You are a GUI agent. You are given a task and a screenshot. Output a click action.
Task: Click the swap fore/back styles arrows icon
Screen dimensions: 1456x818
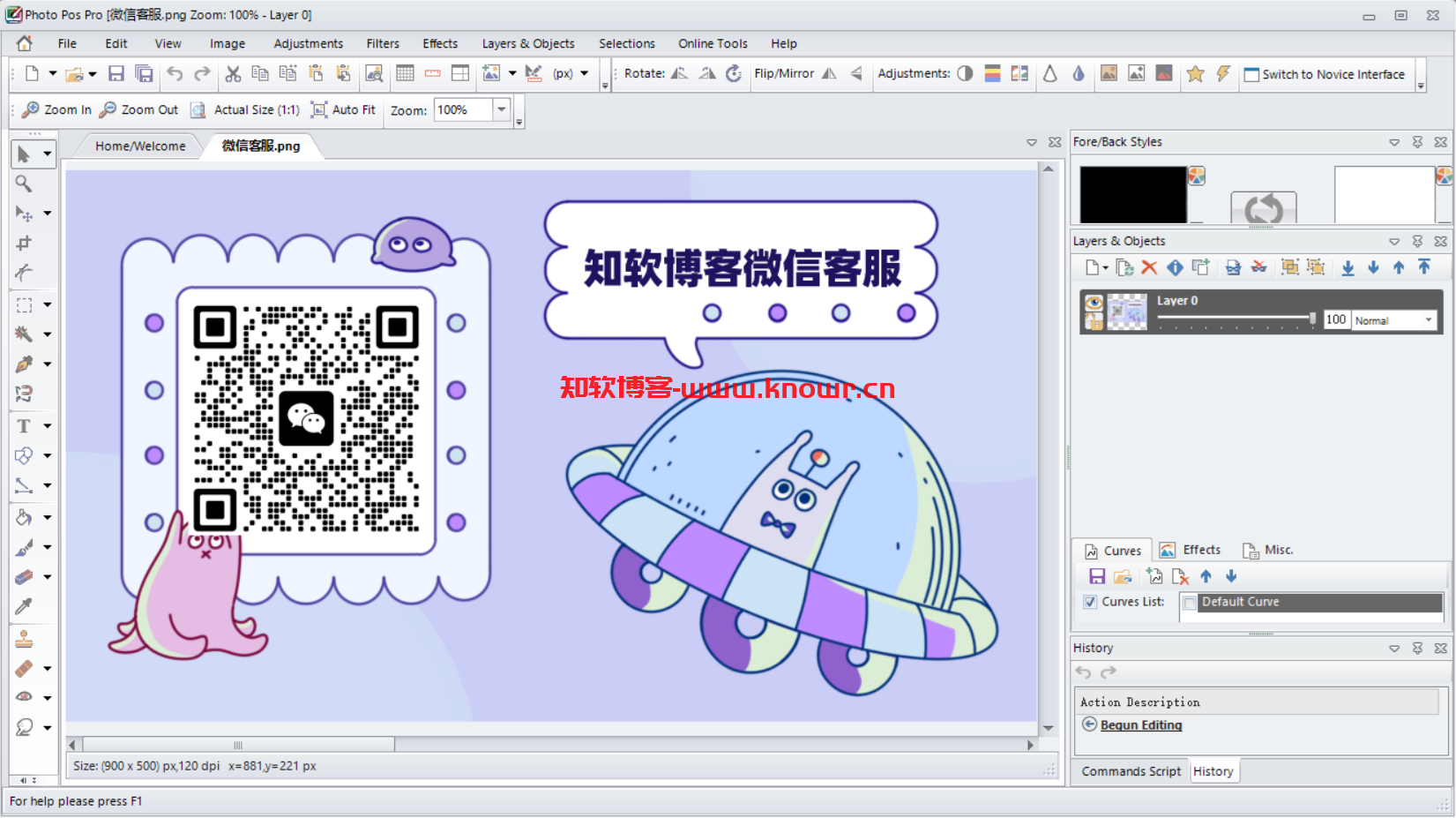tap(1263, 208)
